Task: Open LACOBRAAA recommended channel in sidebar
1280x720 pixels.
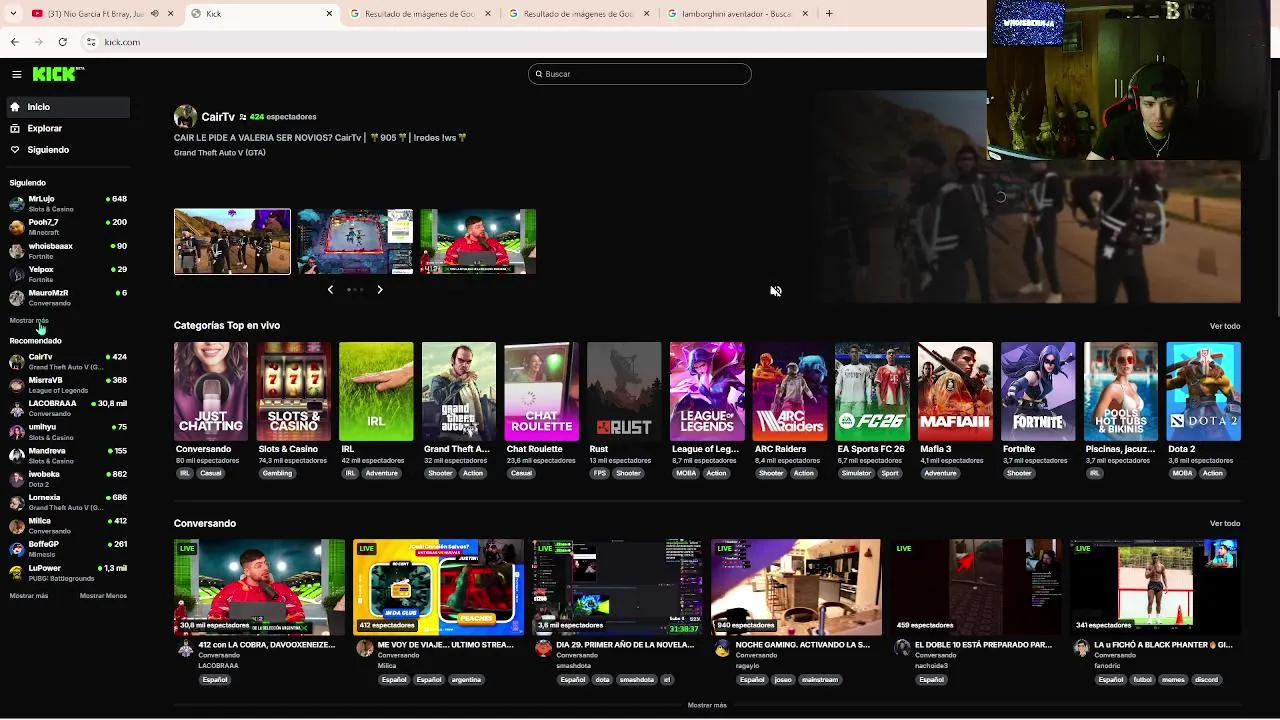Action: point(67,408)
